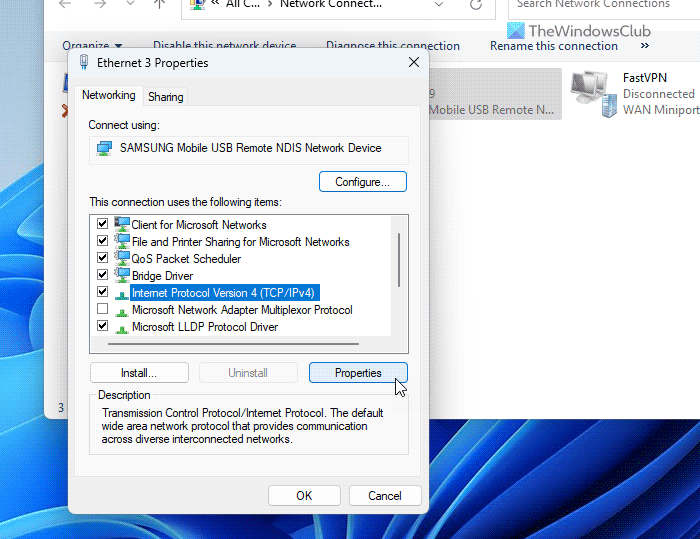Close the Ethernet 3 Properties dialog

point(414,62)
